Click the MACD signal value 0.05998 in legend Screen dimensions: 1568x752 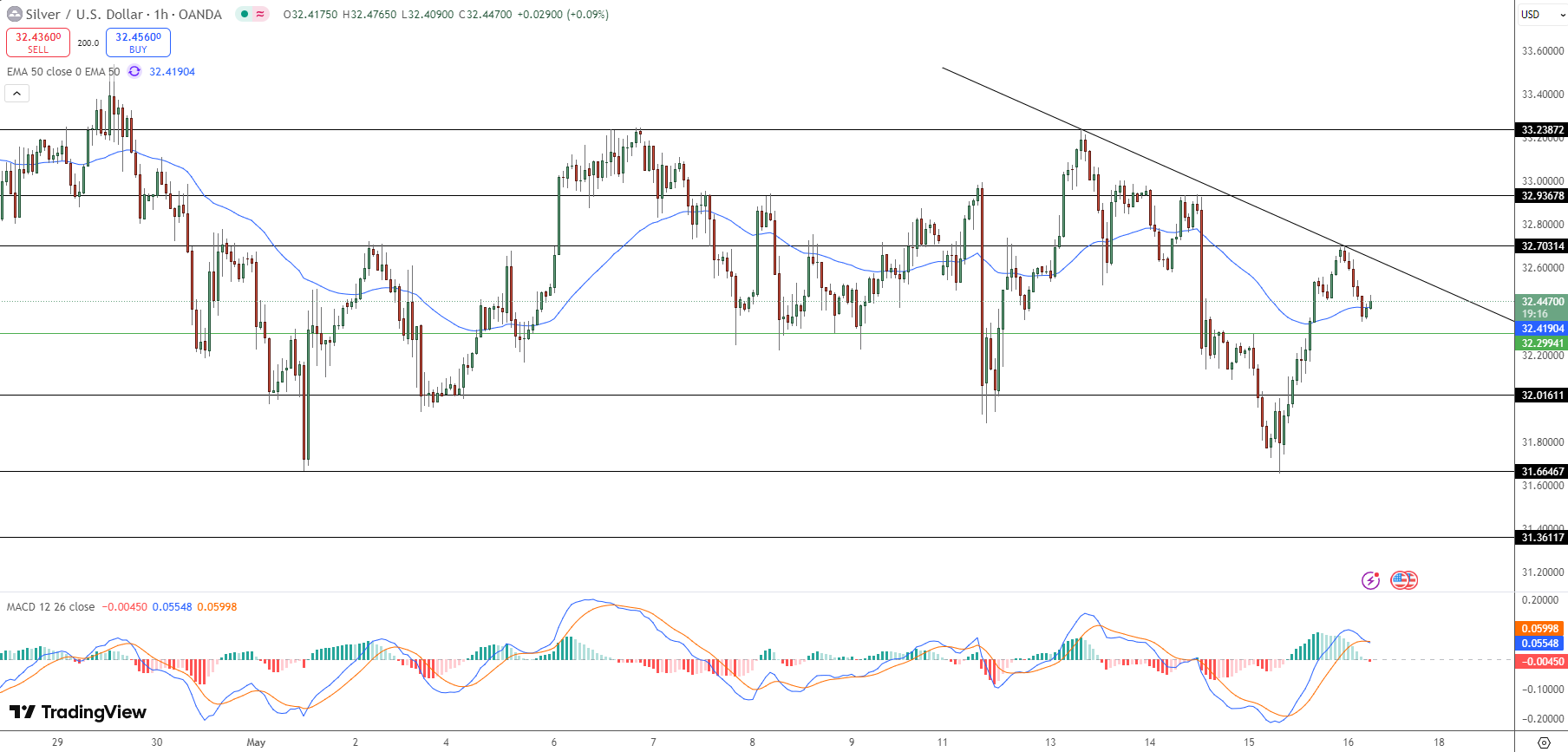click(x=217, y=606)
